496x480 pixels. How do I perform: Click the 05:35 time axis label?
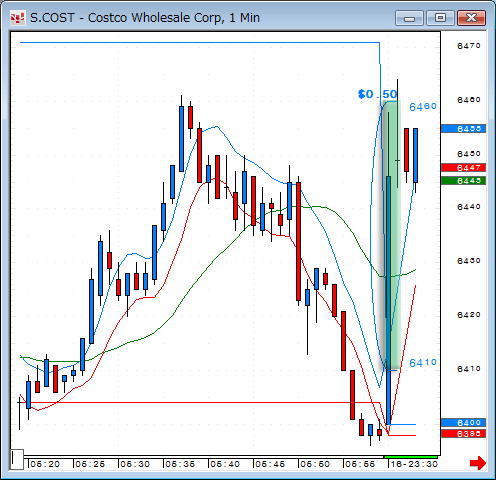pyautogui.click(x=180, y=464)
